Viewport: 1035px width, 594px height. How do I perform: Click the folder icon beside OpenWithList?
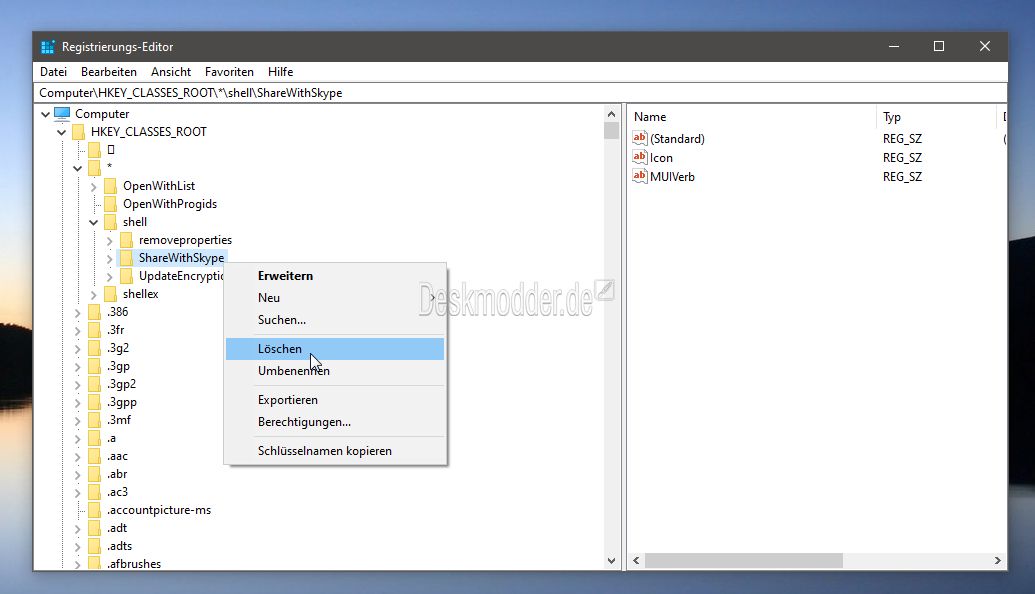coord(110,186)
